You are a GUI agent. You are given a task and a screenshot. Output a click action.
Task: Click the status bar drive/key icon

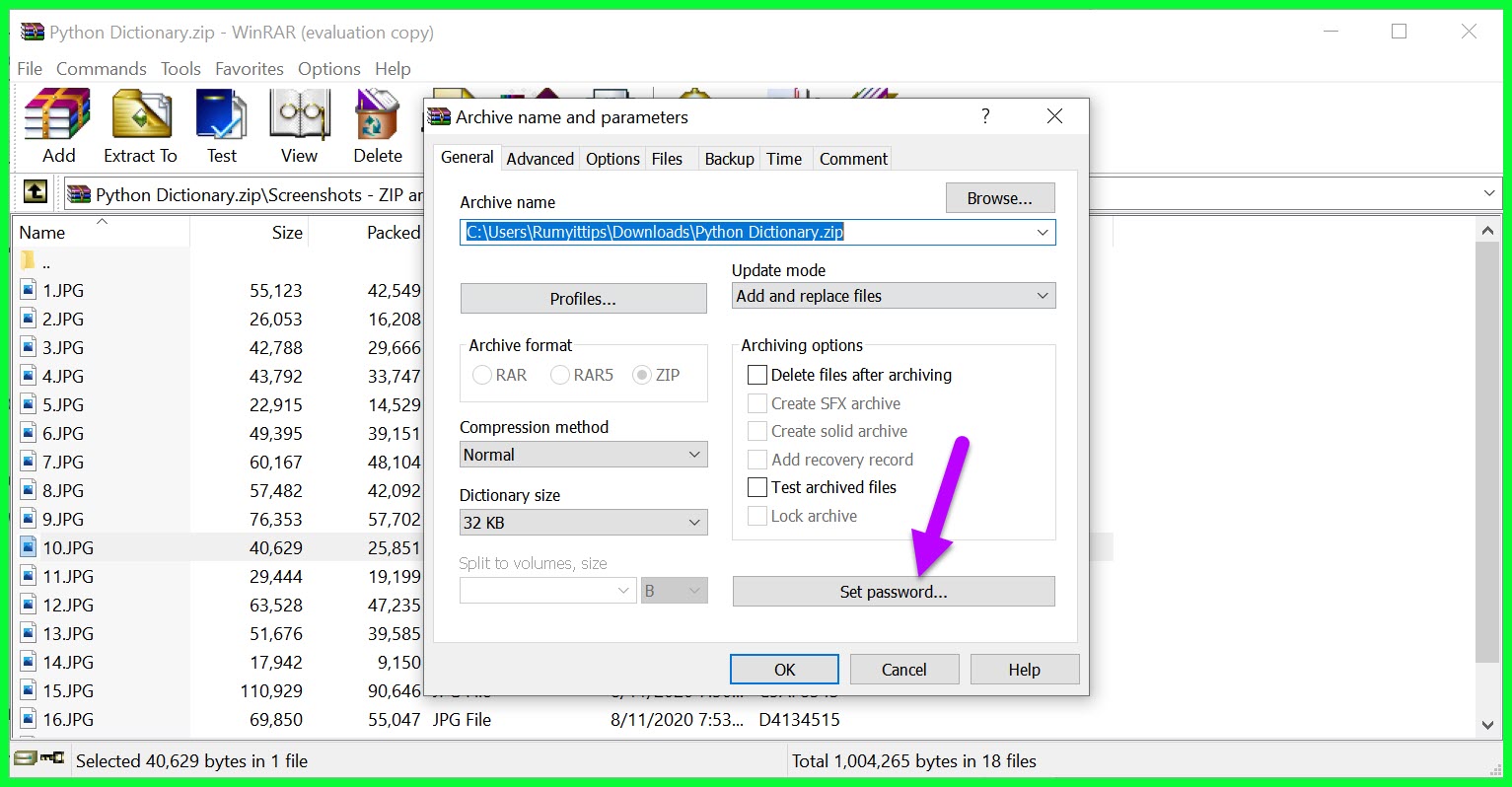[x=39, y=758]
